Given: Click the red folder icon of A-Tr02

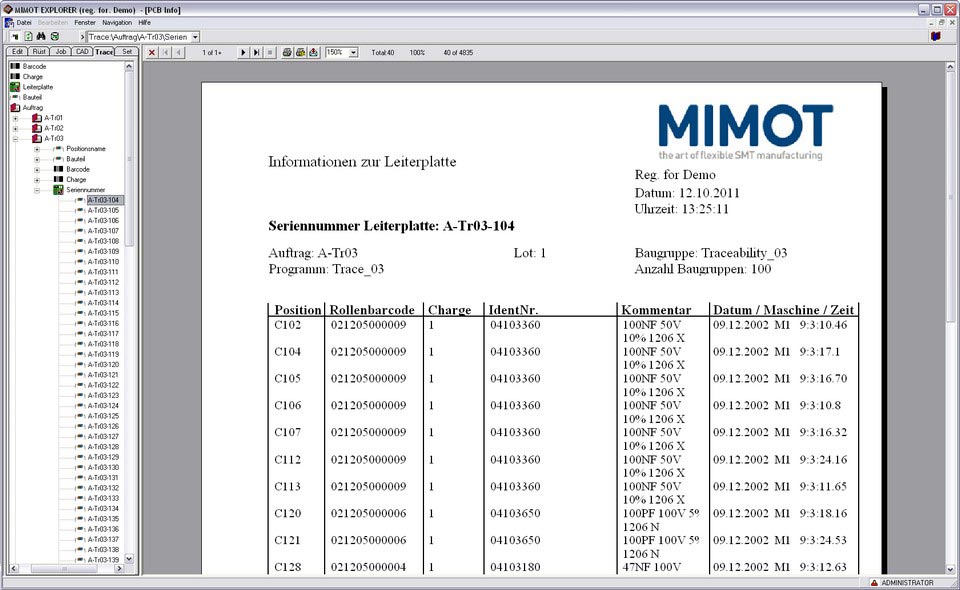Looking at the screenshot, I should (x=37, y=128).
